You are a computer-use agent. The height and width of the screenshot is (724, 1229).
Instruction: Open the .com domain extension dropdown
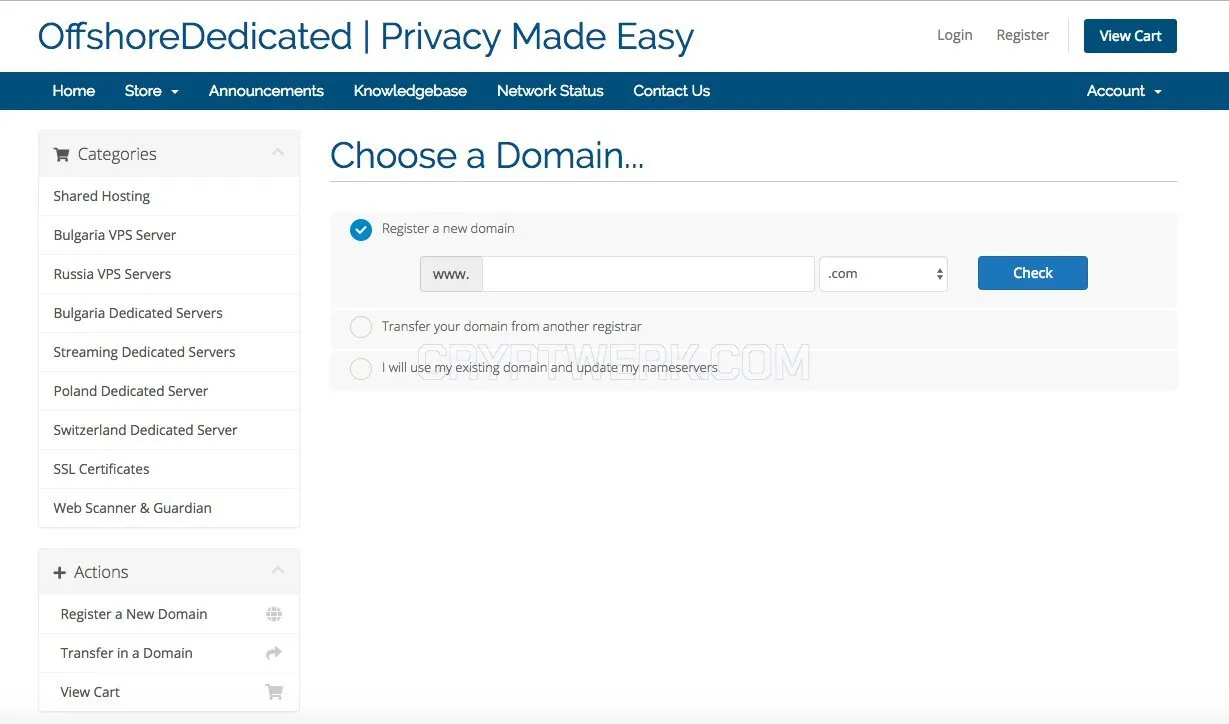click(x=883, y=274)
